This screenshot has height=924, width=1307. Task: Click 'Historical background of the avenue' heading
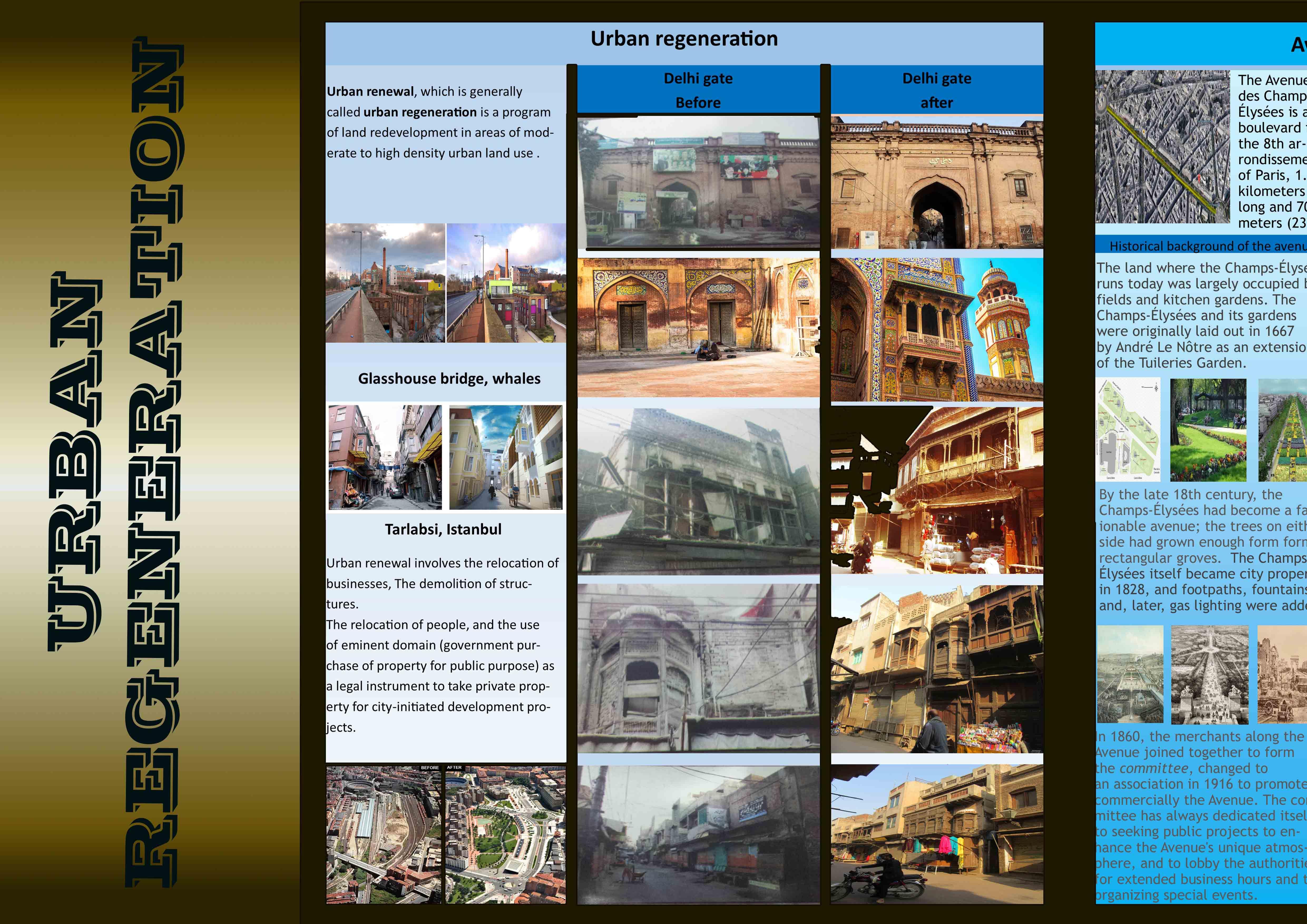(1207, 246)
